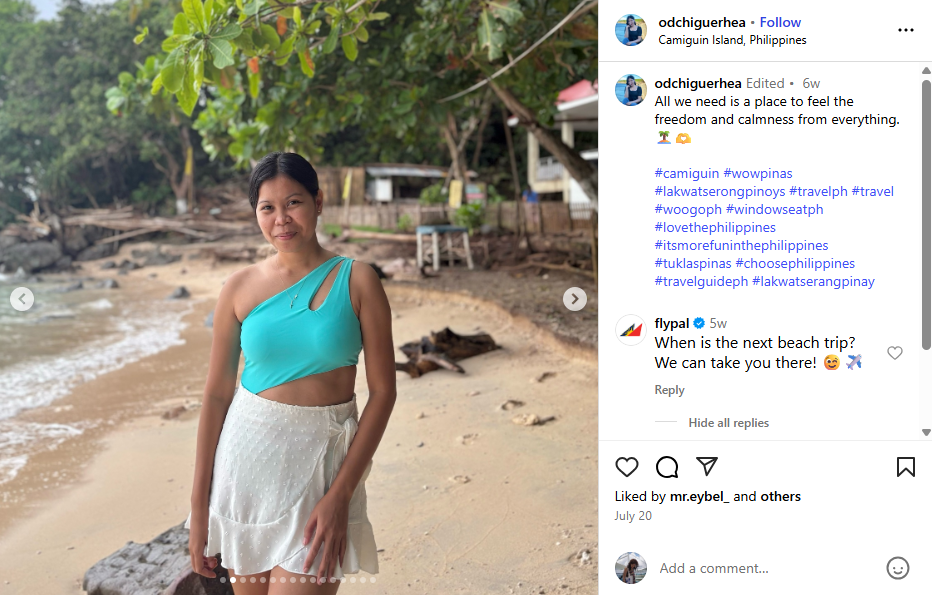The image size is (932, 595).
Task: Open the three-dot more options menu
Action: 906,30
